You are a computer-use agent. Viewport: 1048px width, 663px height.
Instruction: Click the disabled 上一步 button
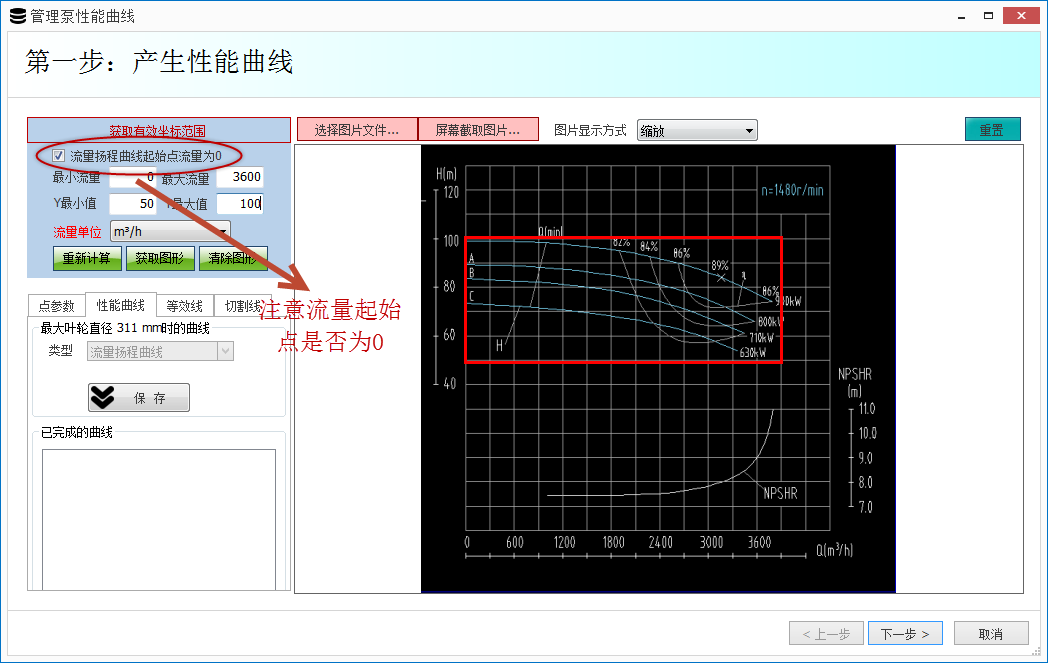(826, 634)
